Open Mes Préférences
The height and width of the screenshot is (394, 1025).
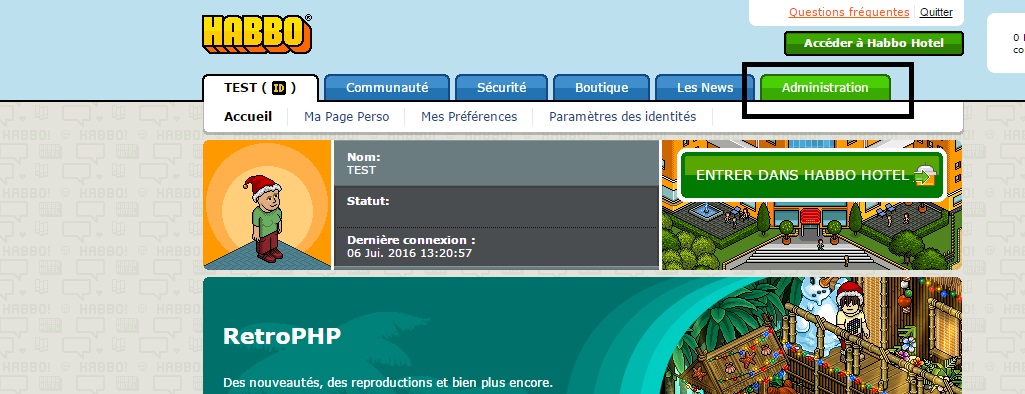tap(469, 116)
